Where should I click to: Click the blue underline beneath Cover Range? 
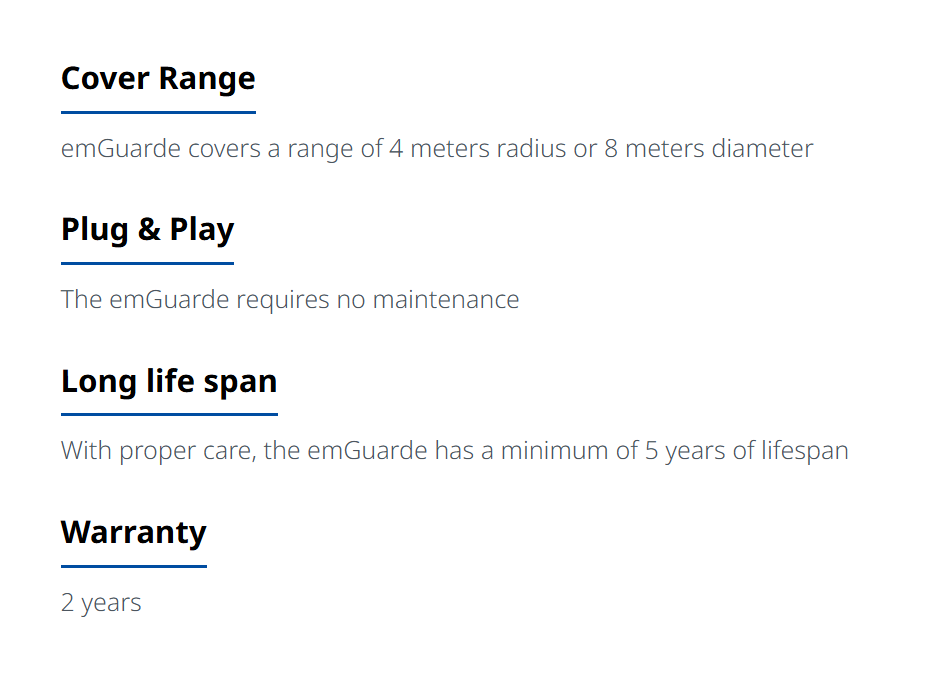click(x=158, y=112)
